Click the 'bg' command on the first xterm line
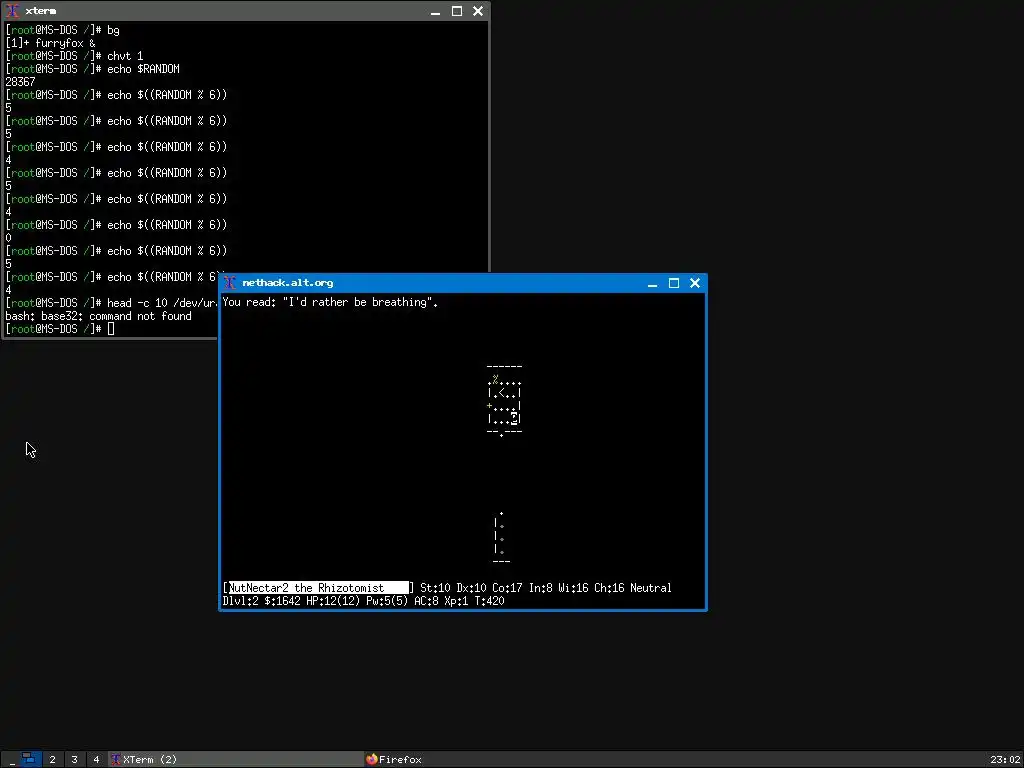Screen dimensions: 1024x768 [113, 30]
